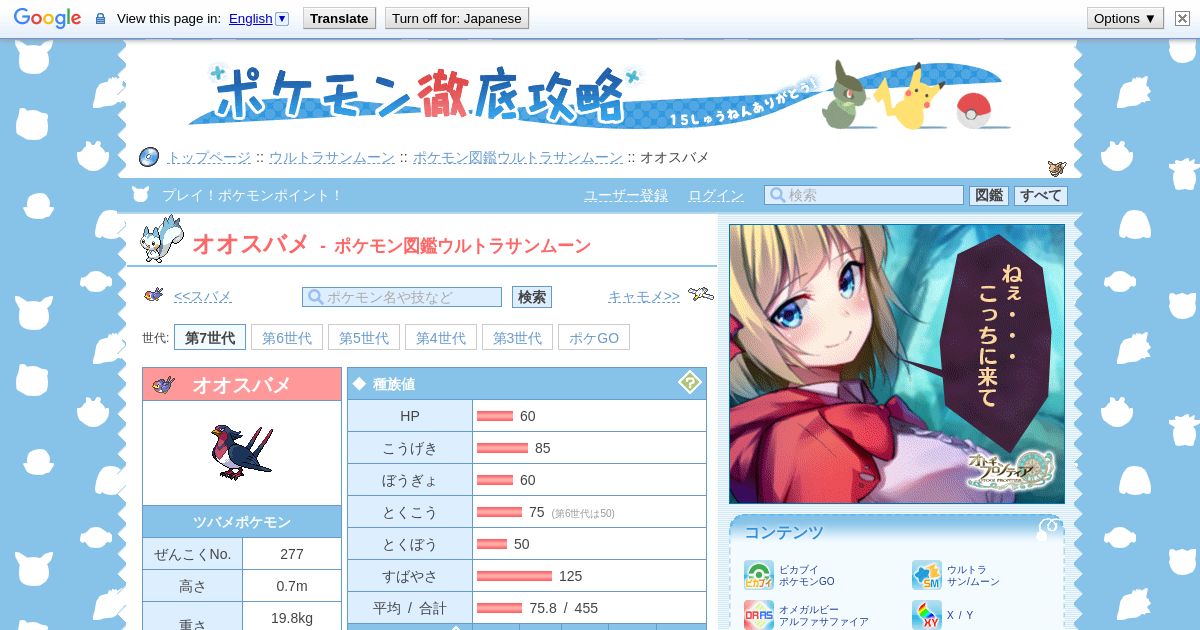Click the HP stat bar showing 60
Image resolution: width=1200 pixels, height=630 pixels.
click(495, 416)
